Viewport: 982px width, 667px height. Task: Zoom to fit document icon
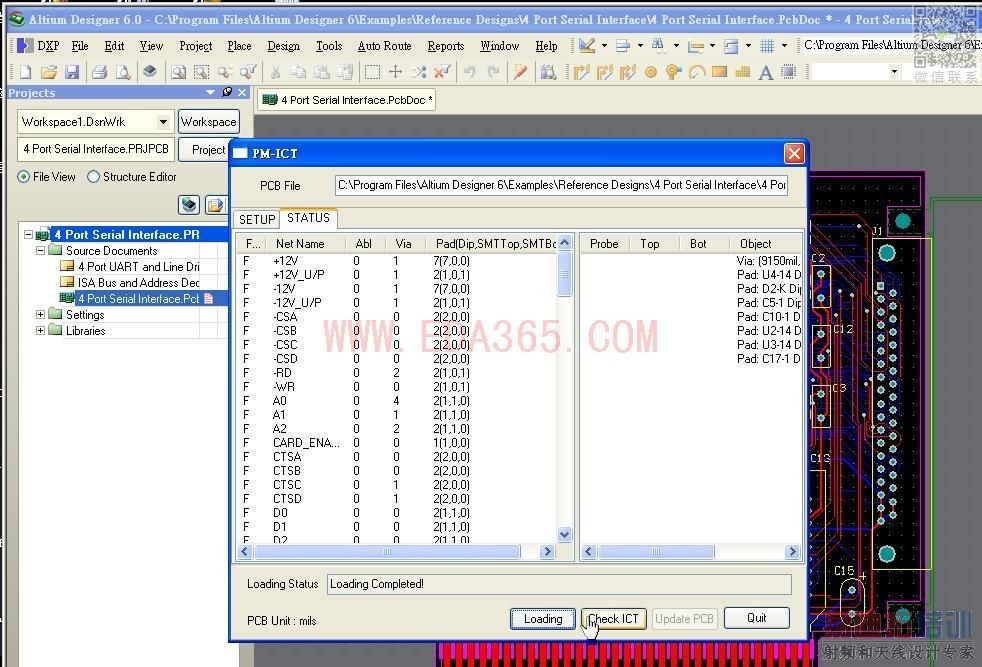pos(178,72)
